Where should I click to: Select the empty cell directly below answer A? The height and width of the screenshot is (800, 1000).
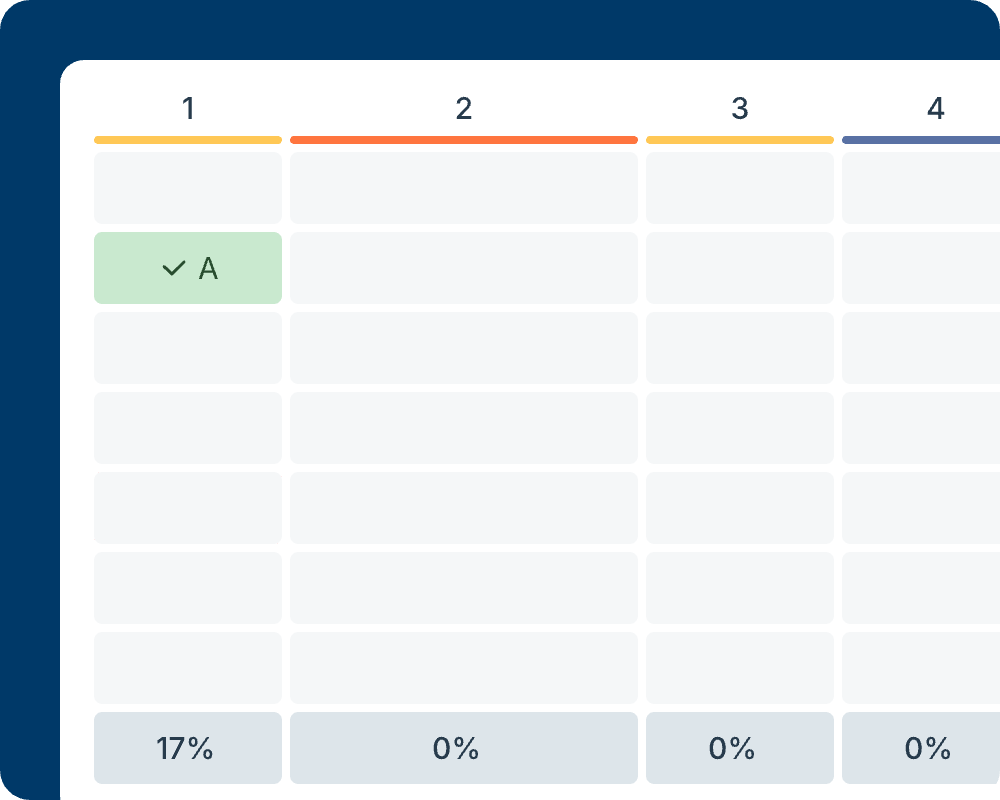tap(188, 347)
